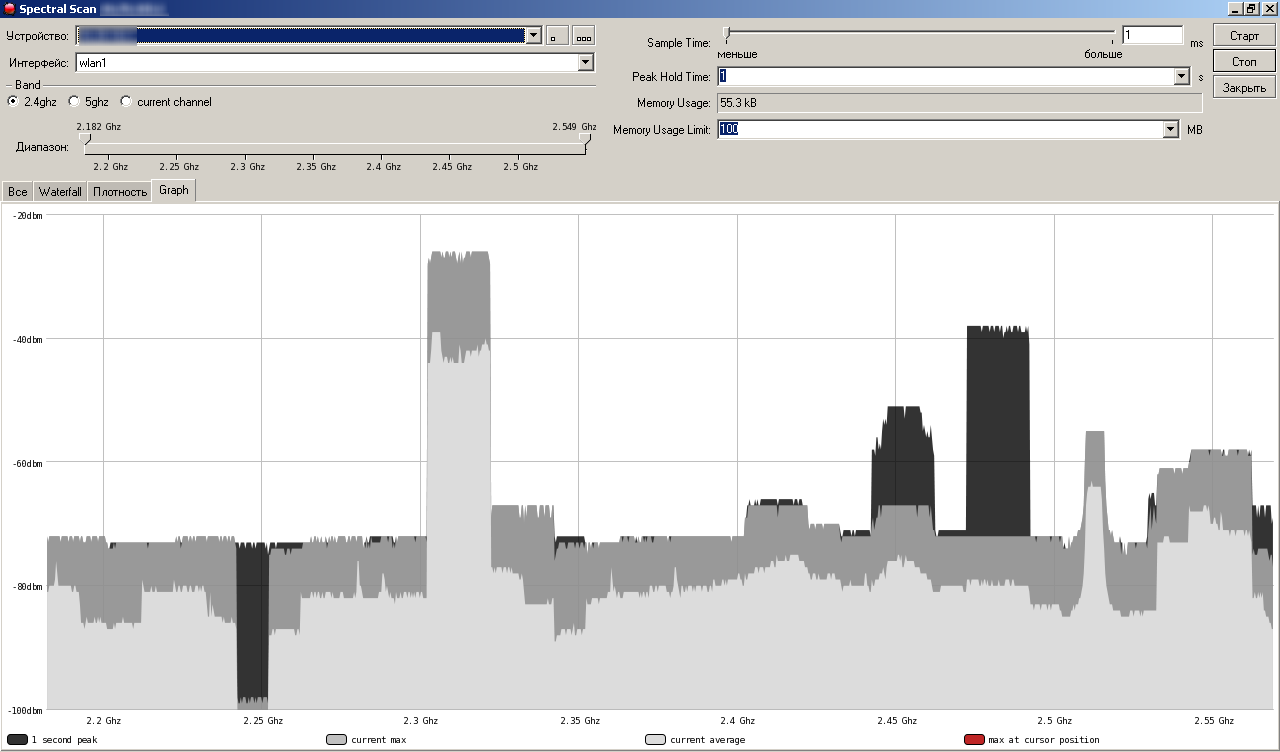
Task: Click the red Spectral Scan title icon
Action: click(x=10, y=8)
